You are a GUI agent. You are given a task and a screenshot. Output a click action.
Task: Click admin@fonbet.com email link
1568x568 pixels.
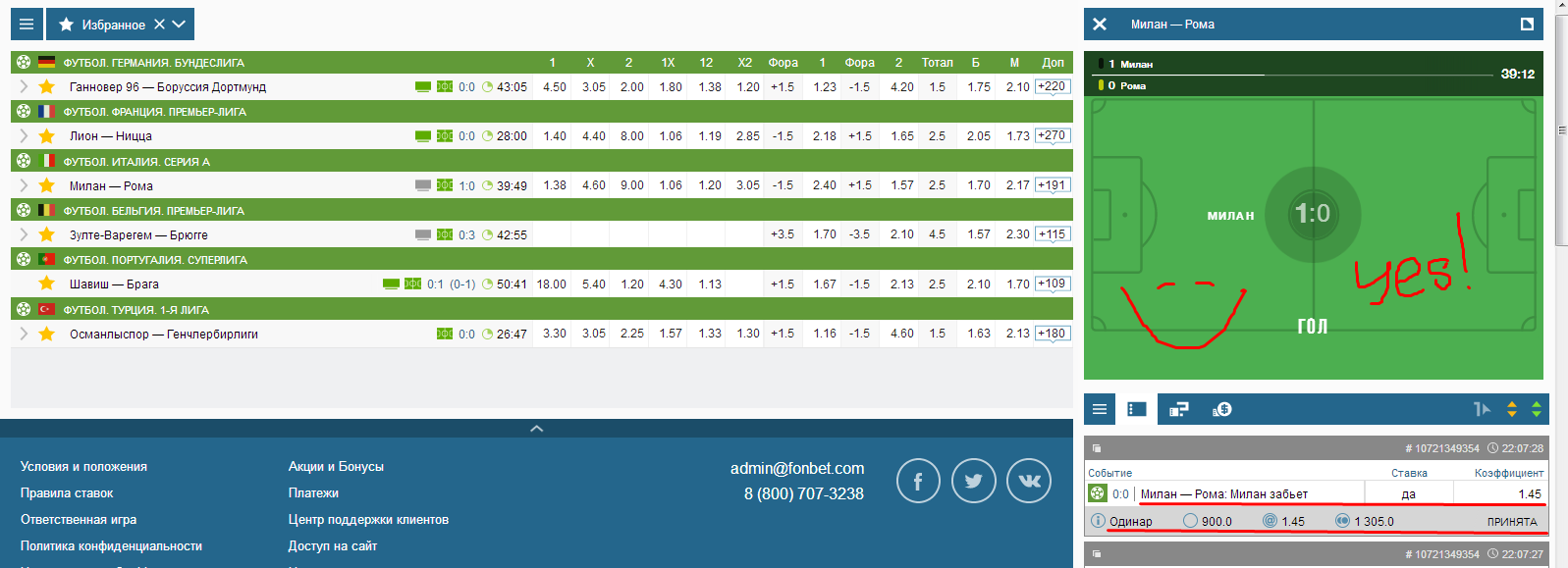click(x=797, y=468)
